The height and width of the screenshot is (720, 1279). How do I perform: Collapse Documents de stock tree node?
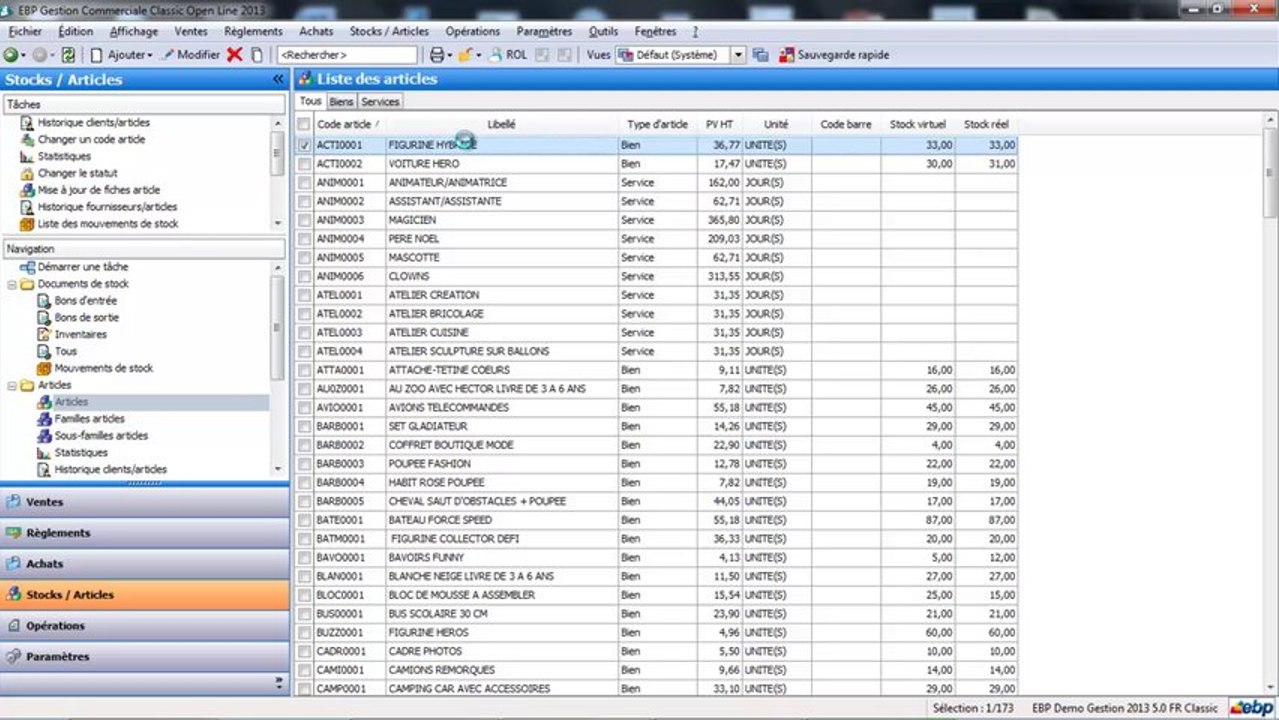12,284
